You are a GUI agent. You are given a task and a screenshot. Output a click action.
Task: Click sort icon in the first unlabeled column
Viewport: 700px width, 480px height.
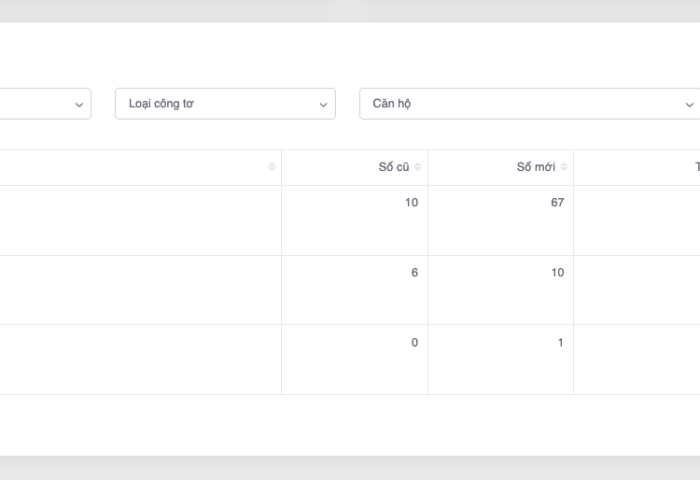pyautogui.click(x=272, y=167)
